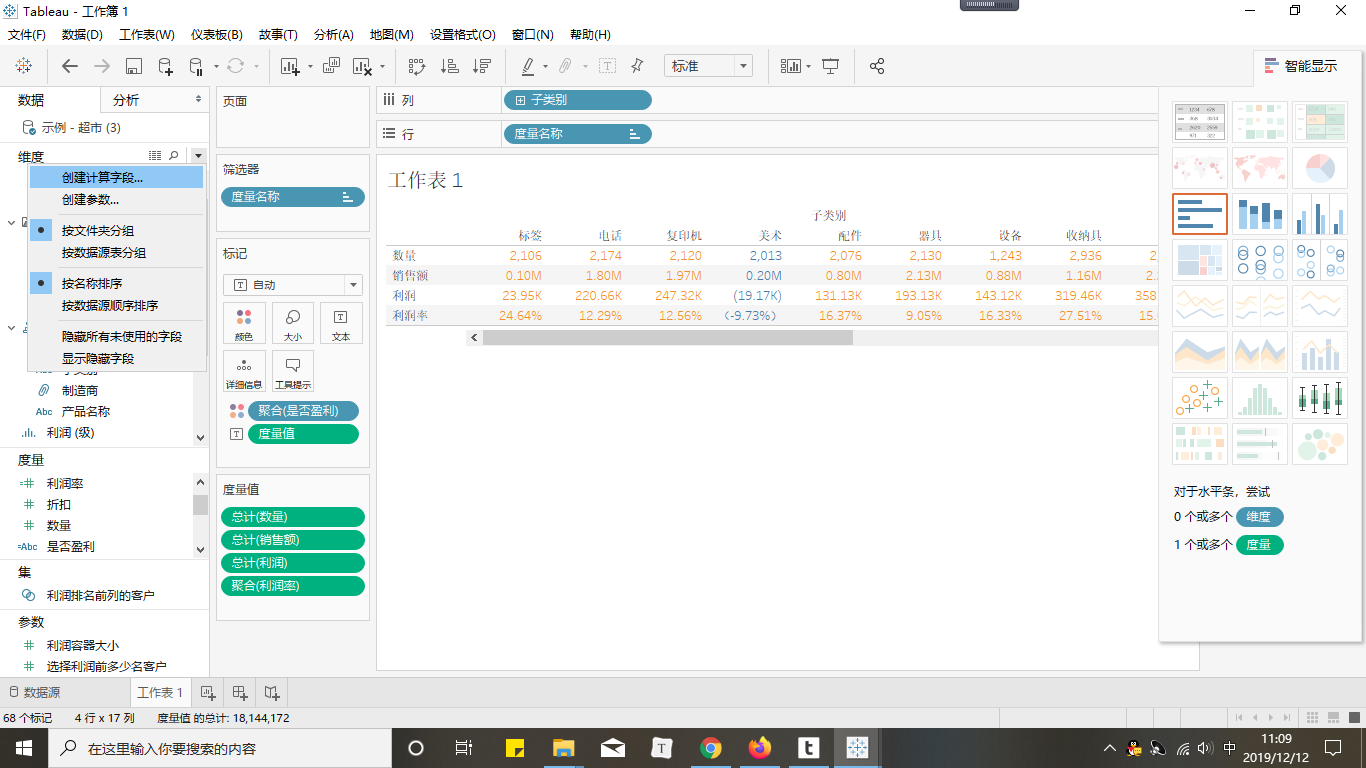This screenshot has height=768, width=1366.
Task: Click the pin fix axes icon
Action: (637, 66)
